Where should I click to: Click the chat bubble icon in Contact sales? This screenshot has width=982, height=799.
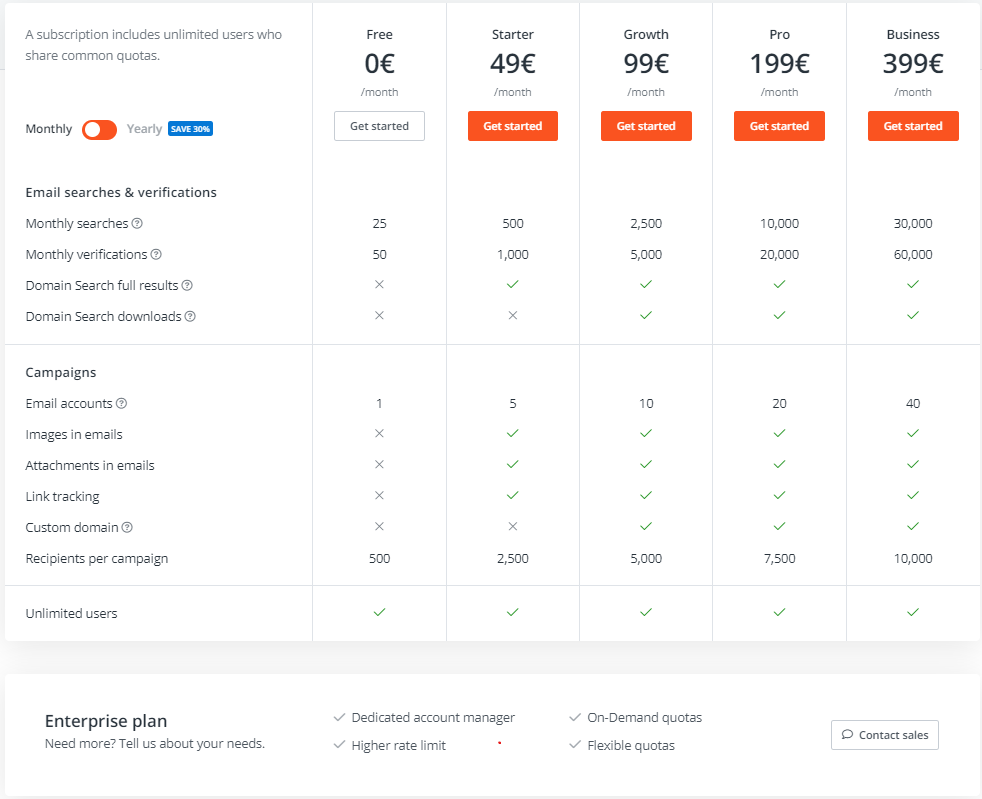848,735
